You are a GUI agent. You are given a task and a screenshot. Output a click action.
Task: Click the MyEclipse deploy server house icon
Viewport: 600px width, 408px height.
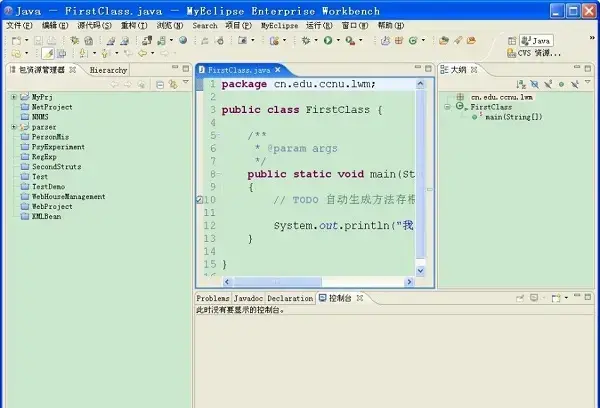click(89, 40)
